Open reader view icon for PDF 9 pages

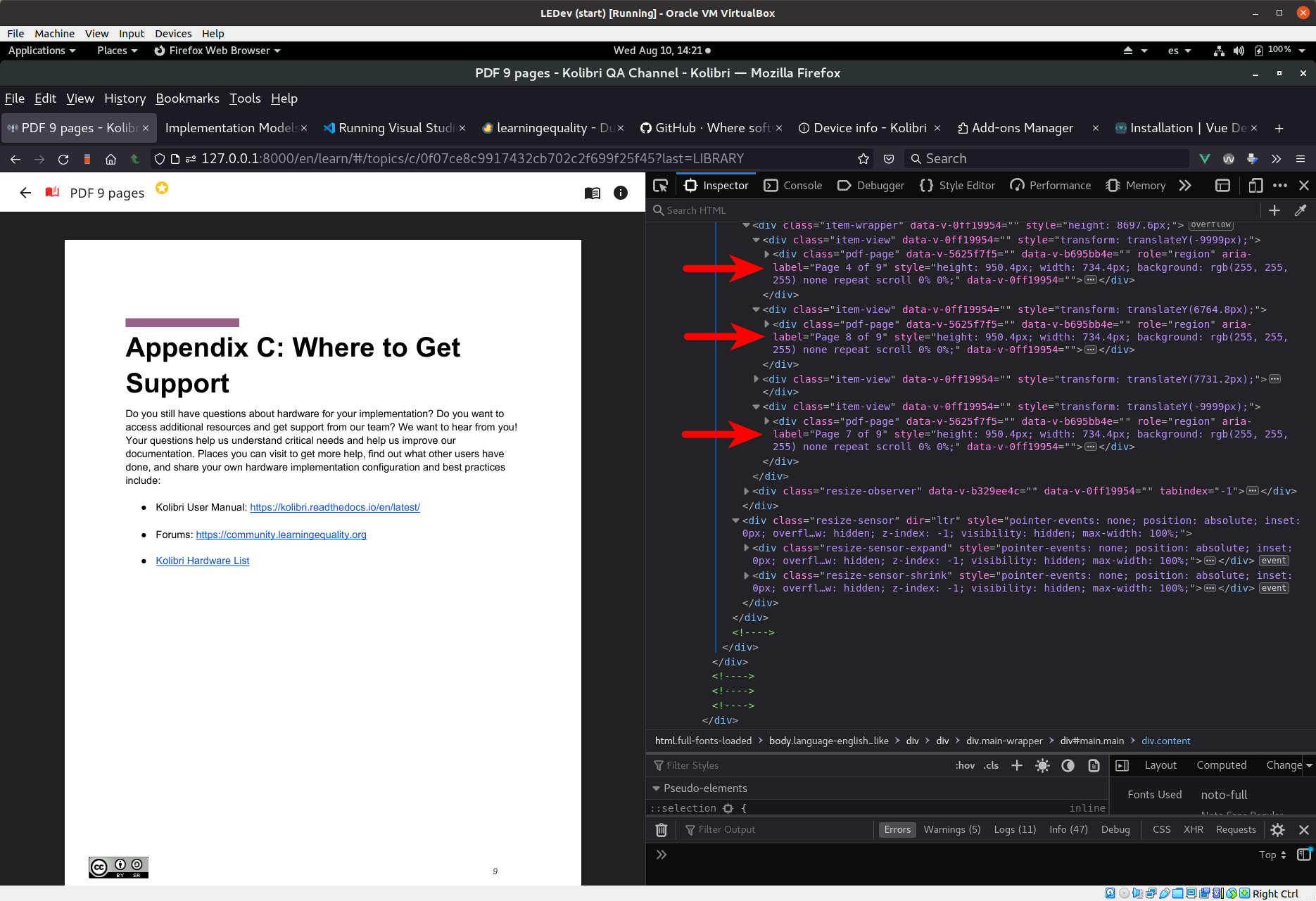(x=593, y=193)
